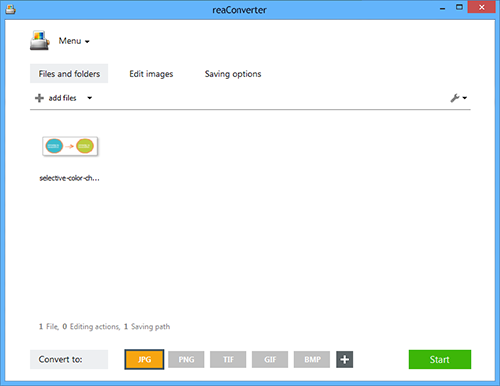
Task: Click the 1 Saving path text
Action: point(147,327)
